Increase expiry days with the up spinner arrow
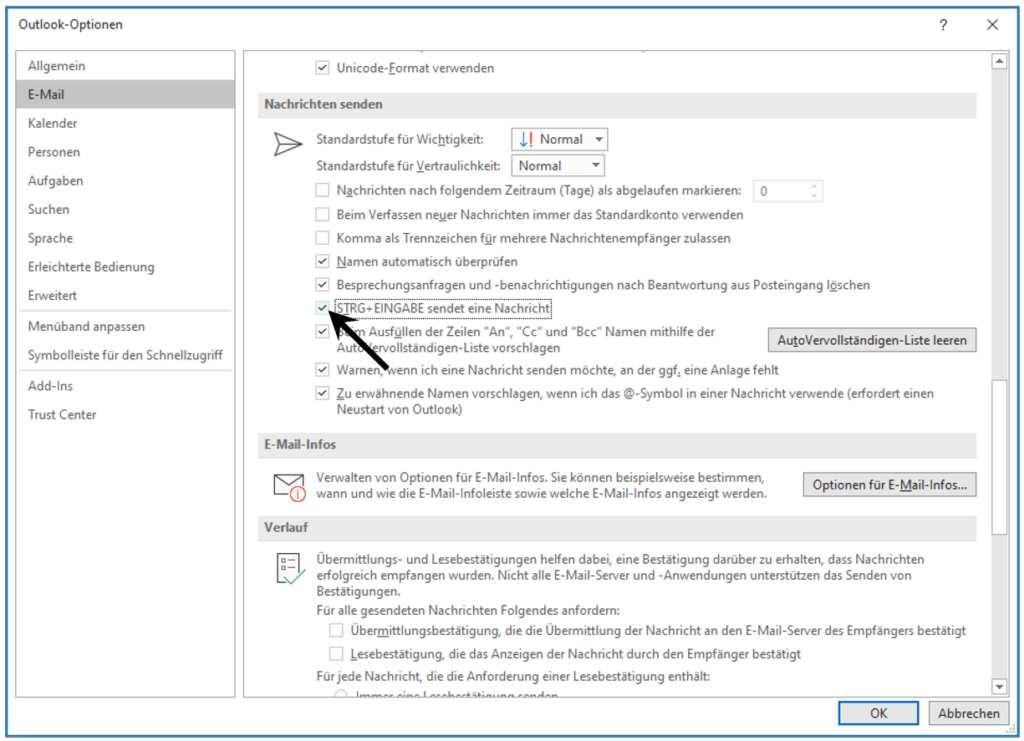This screenshot has height=741, width=1024. [813, 187]
